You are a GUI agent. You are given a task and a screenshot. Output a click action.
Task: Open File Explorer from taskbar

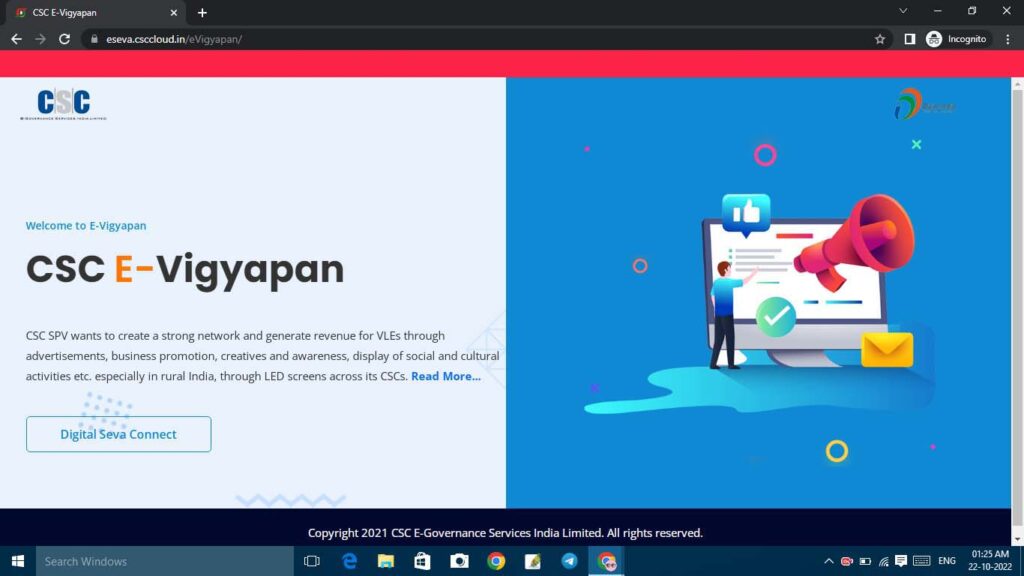(x=386, y=561)
